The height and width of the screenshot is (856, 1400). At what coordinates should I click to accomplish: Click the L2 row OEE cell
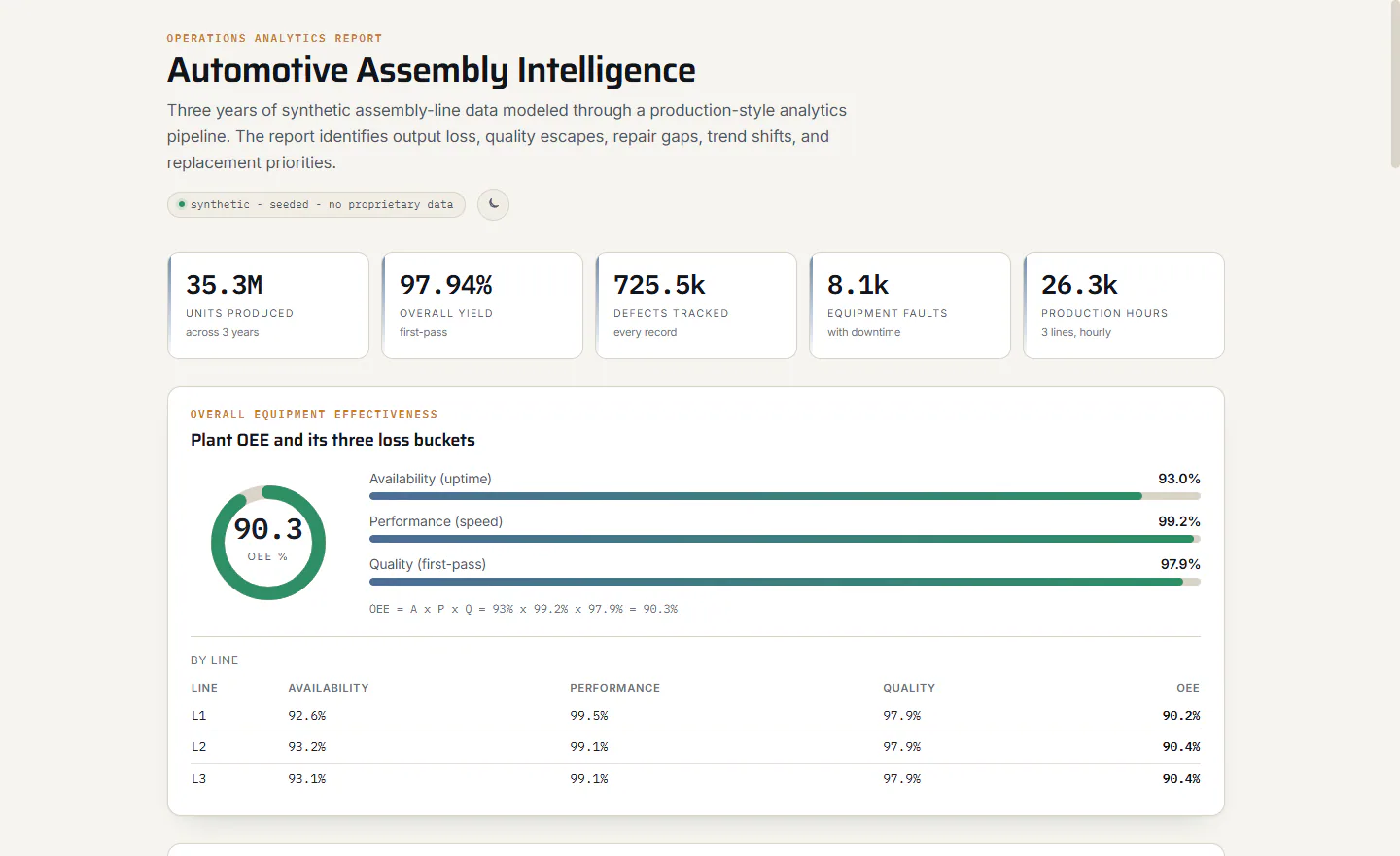[x=1181, y=747]
